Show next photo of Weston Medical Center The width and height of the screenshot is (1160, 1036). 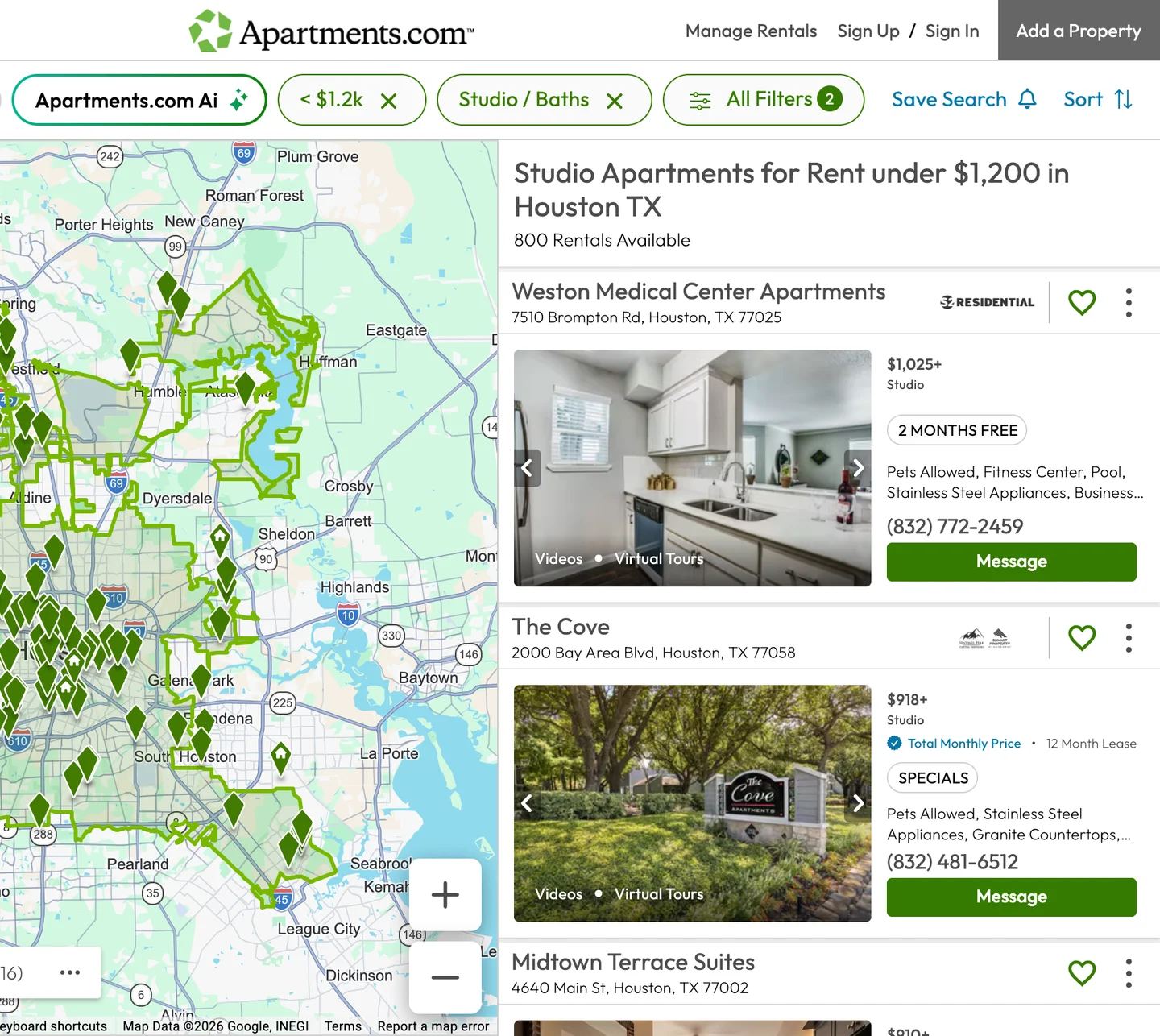[858, 468]
